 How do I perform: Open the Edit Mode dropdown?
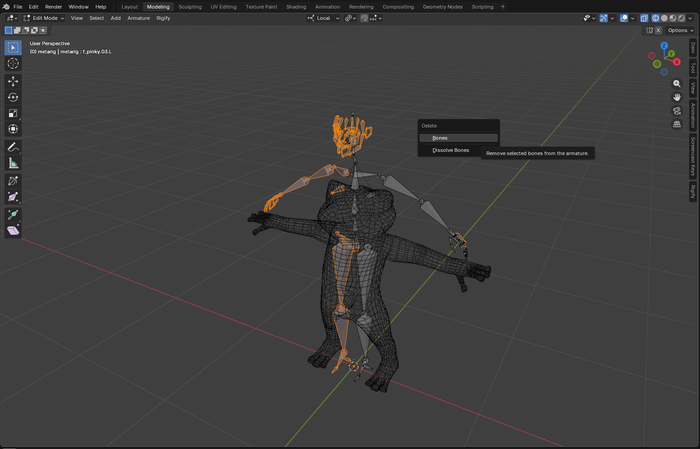[43, 18]
